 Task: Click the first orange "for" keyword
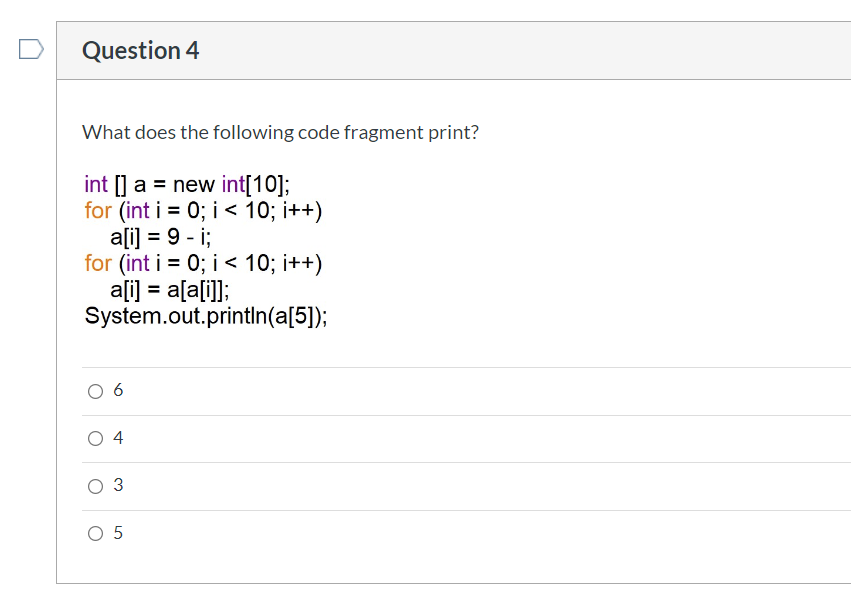(x=98, y=210)
